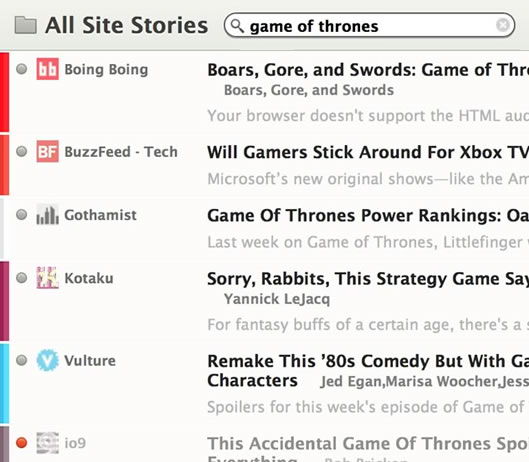Click the Vulture blue badge favicon
The height and width of the screenshot is (462, 529).
[48, 360]
